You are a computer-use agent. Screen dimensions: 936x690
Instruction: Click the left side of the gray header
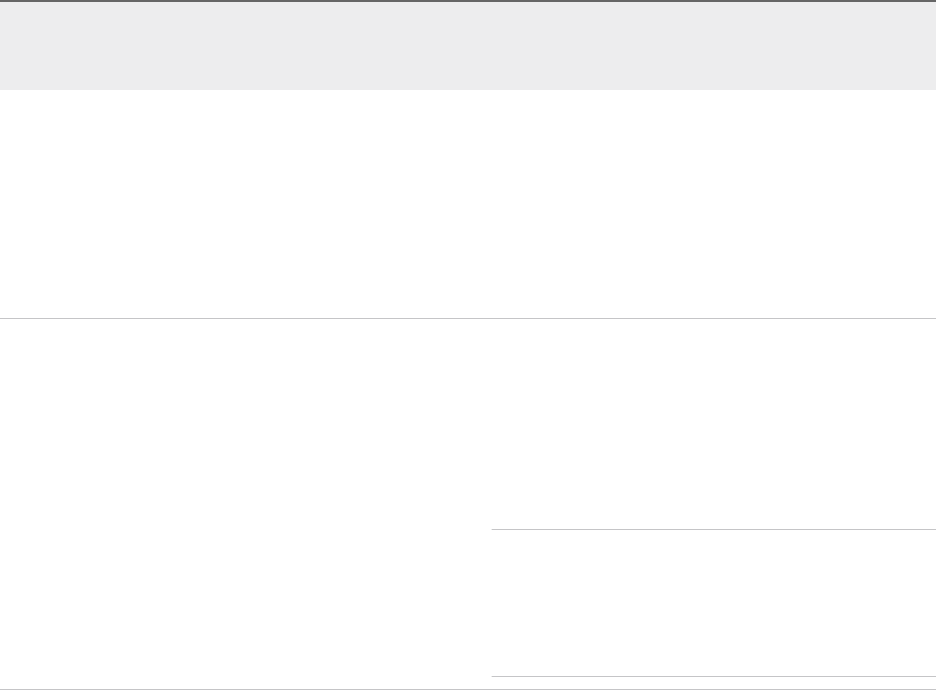pyautogui.click(x=120, y=46)
